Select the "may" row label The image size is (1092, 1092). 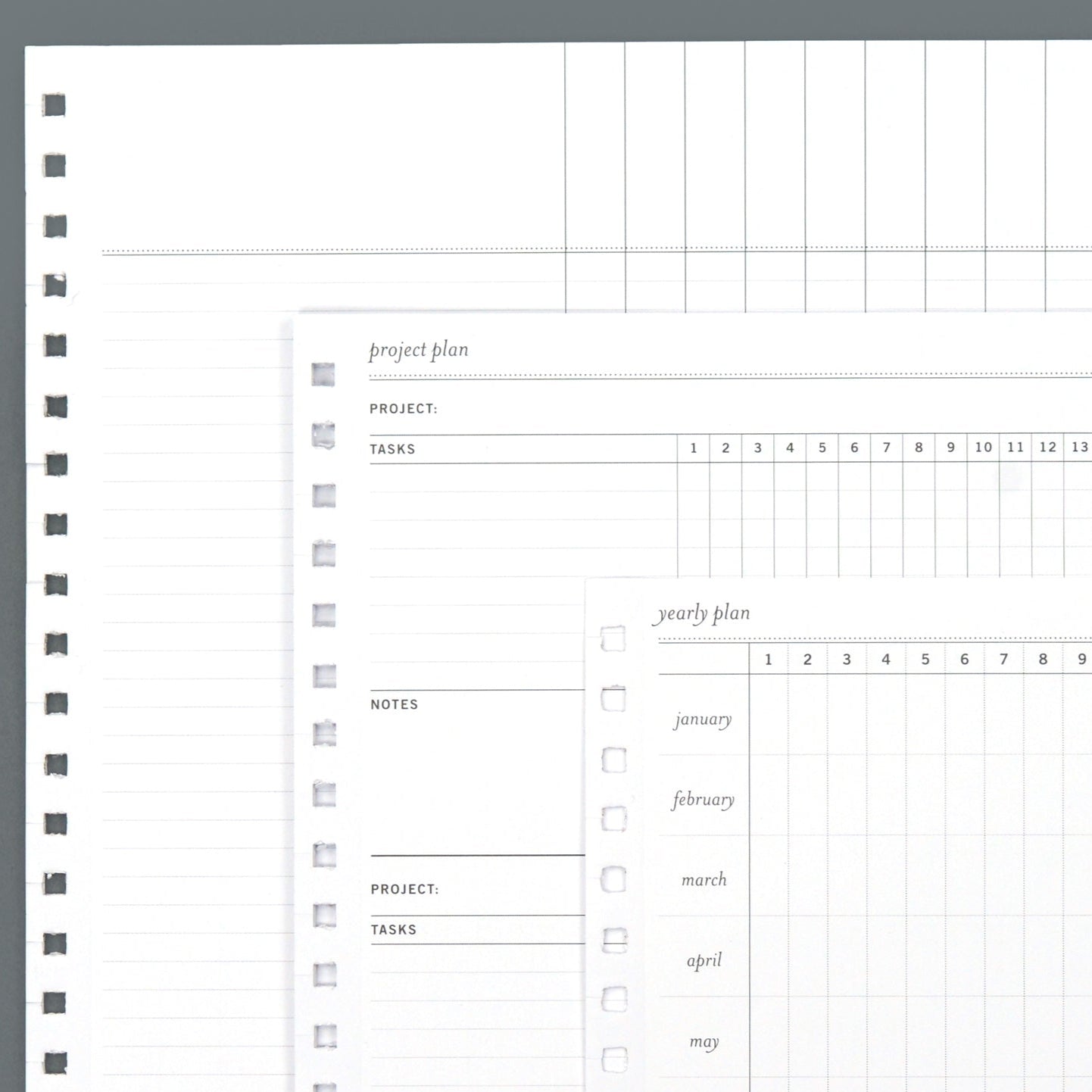tap(704, 1042)
